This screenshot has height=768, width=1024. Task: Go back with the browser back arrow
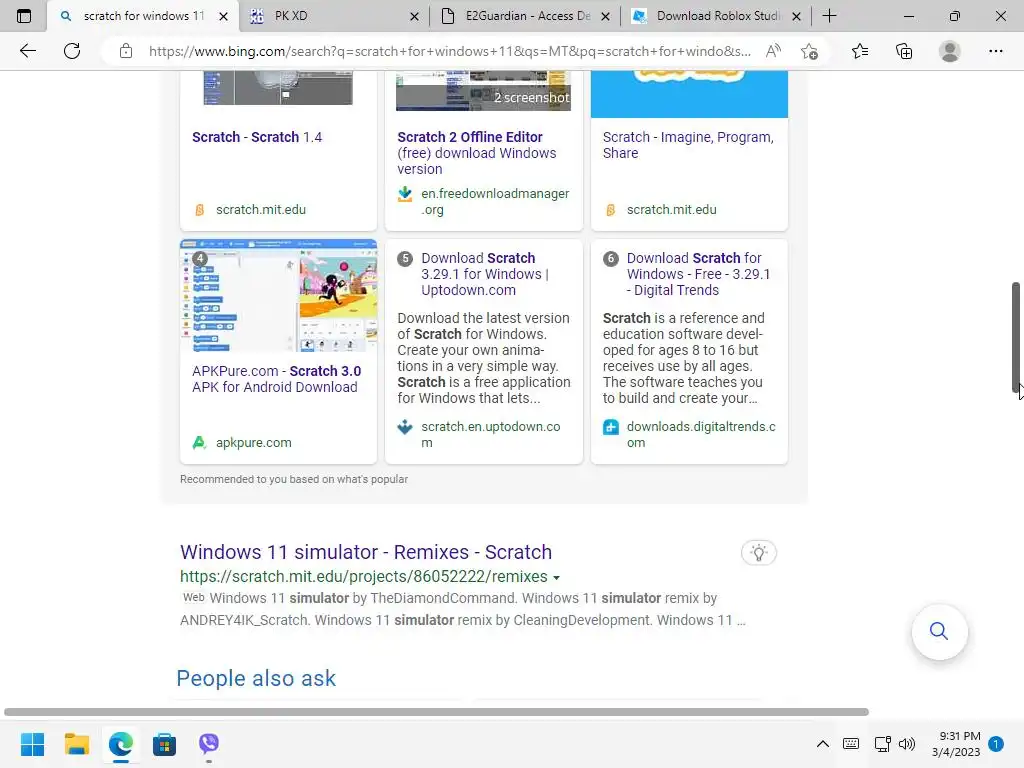pos(27,51)
